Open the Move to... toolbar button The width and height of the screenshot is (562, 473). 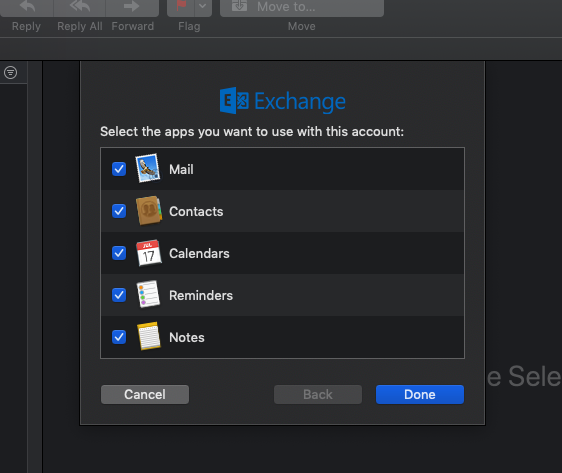pos(302,8)
